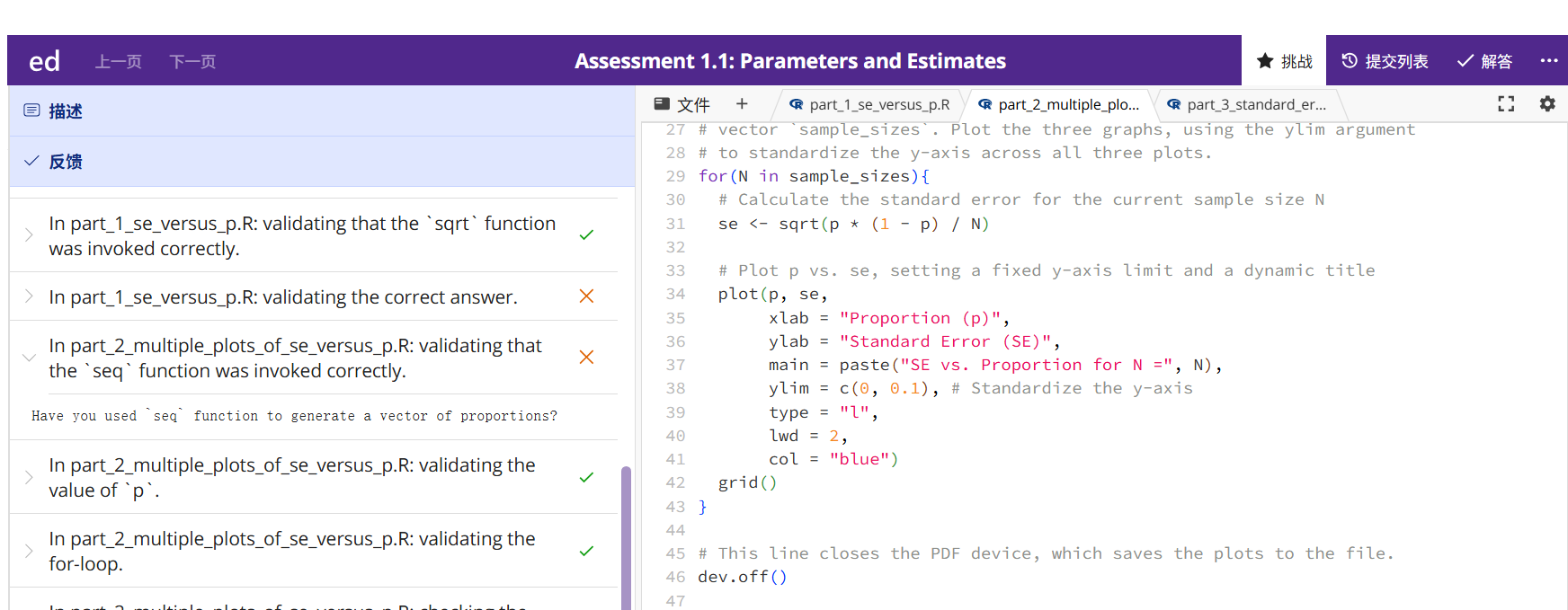Click the main = paste(...) line

995,365
